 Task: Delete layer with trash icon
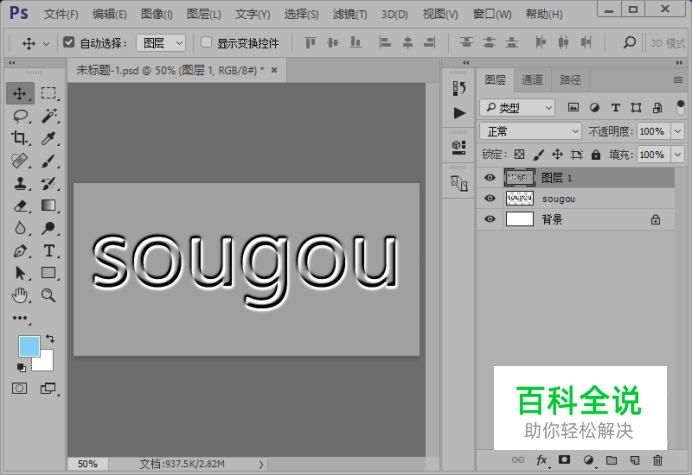(658, 460)
